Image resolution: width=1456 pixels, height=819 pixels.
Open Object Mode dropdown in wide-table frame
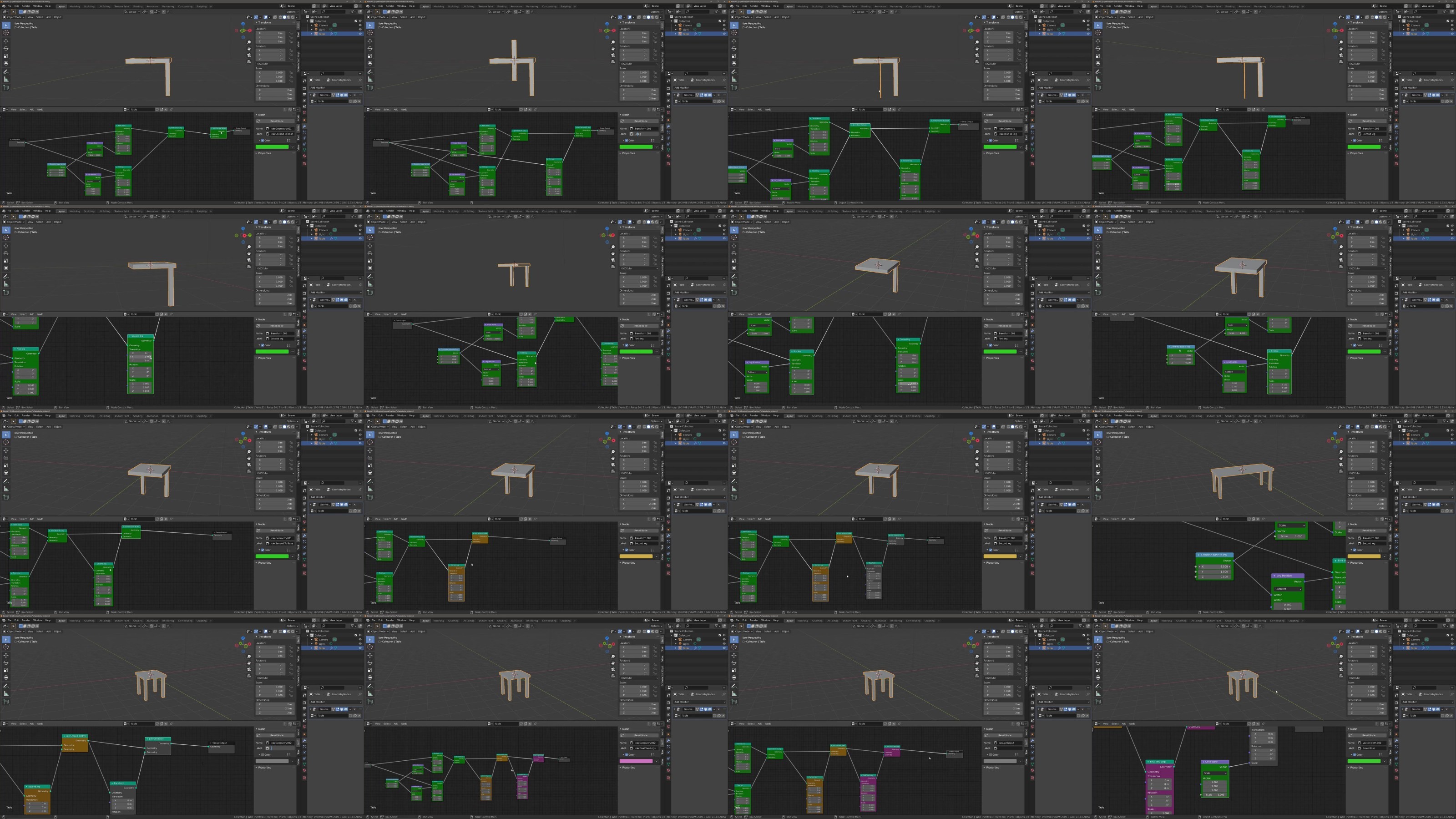point(1106,427)
